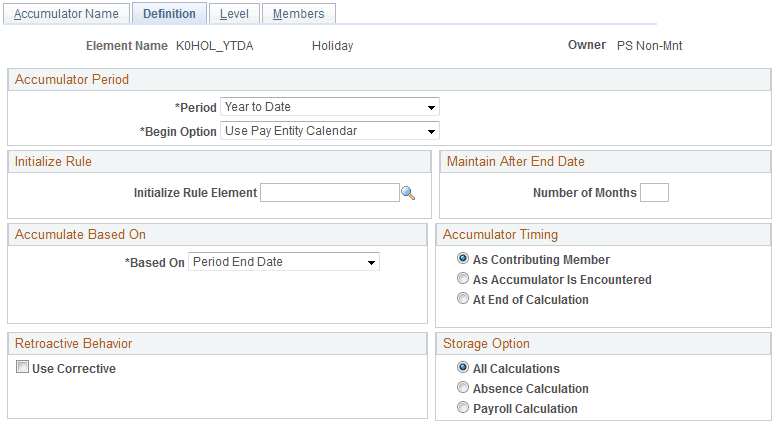Image resolution: width=775 pixels, height=424 pixels.
Task: Open the Level tab
Action: [x=235, y=14]
